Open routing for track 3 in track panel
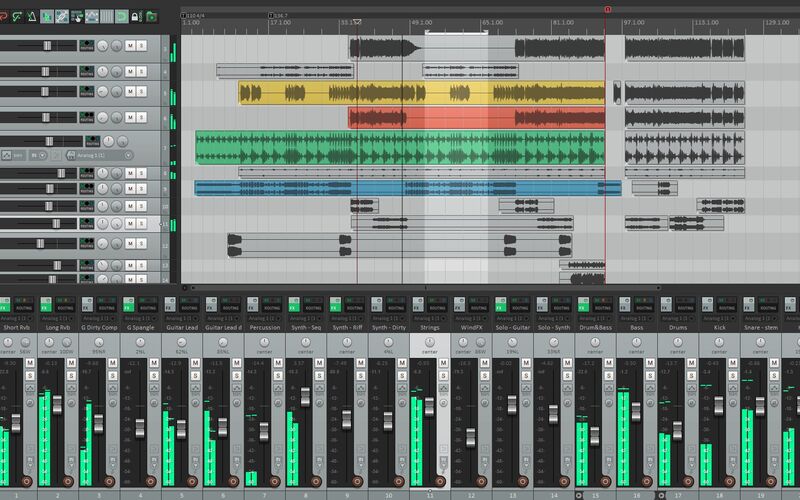Viewport: 800px width, 500px height. (87, 46)
